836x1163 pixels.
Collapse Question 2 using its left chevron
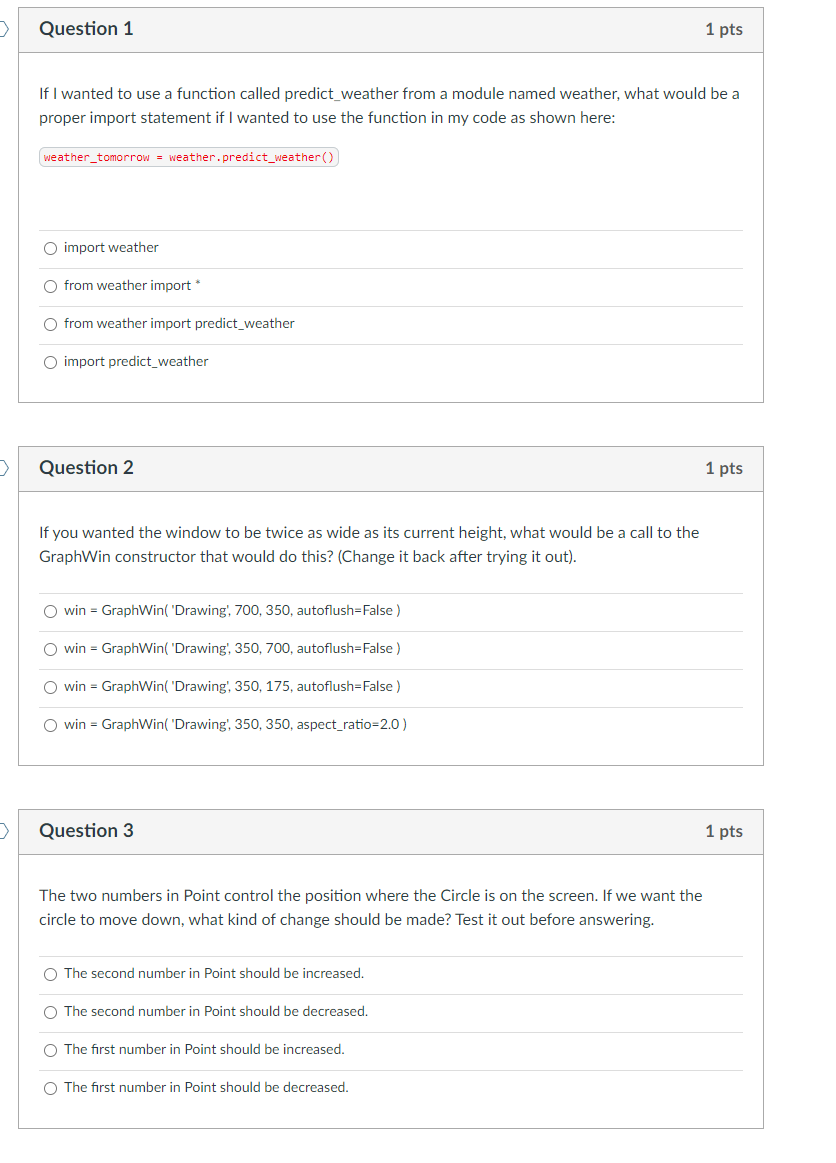tap(2, 468)
